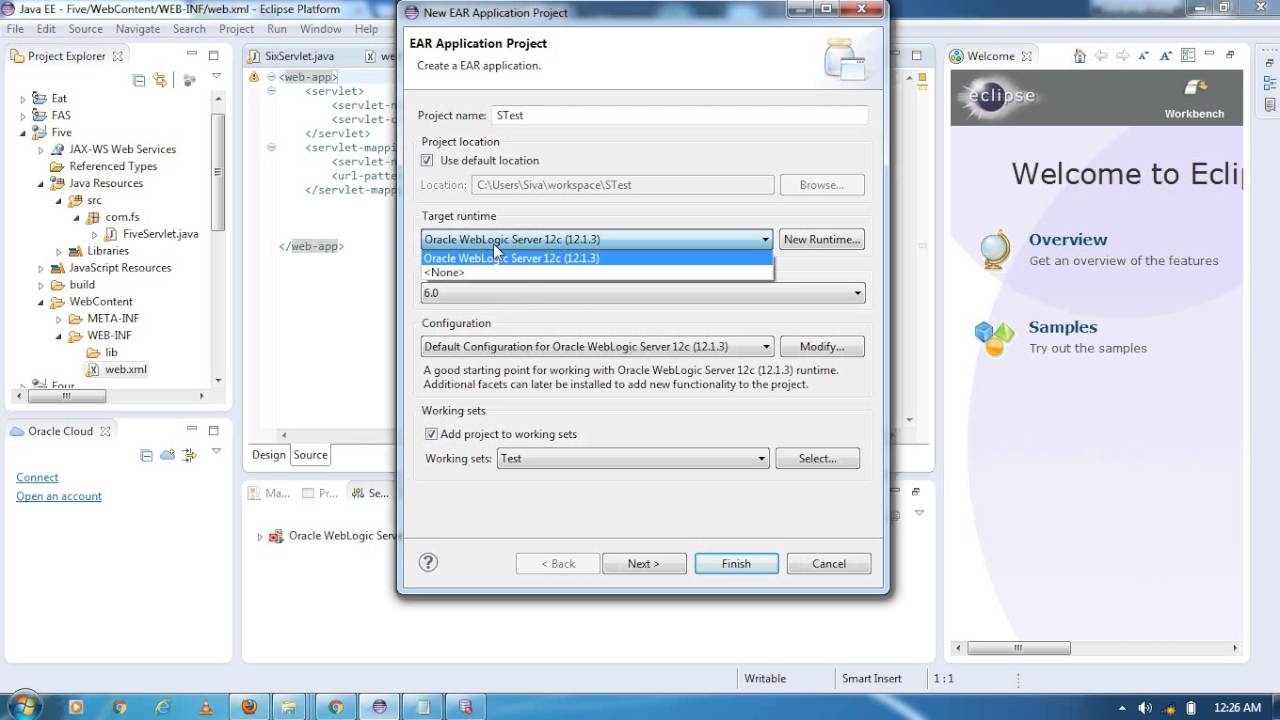1280x720 pixels.
Task: Open the Samples shapes icon
Action: click(x=995, y=337)
